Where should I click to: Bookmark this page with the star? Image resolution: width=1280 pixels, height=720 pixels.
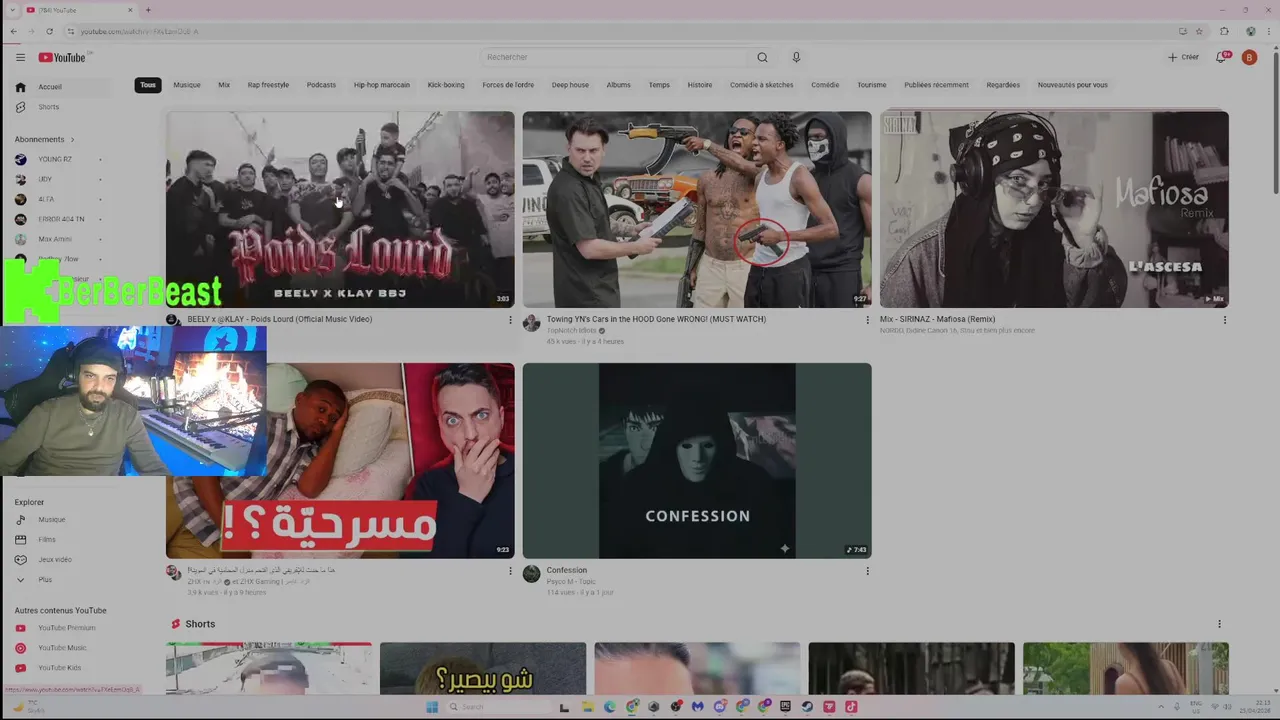pos(1199,31)
